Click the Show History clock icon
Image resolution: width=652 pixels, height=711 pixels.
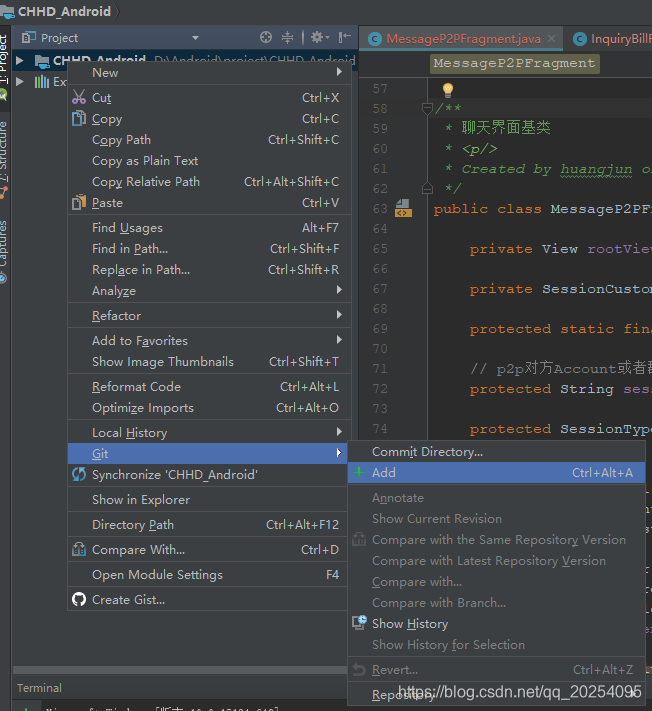click(x=360, y=623)
